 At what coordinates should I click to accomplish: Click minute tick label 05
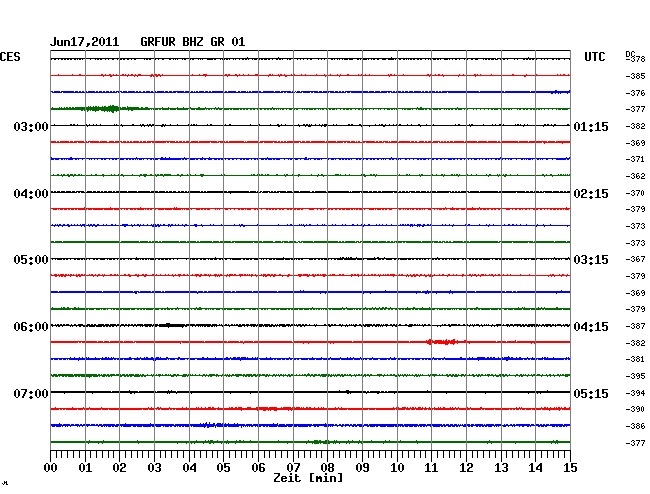click(x=223, y=467)
